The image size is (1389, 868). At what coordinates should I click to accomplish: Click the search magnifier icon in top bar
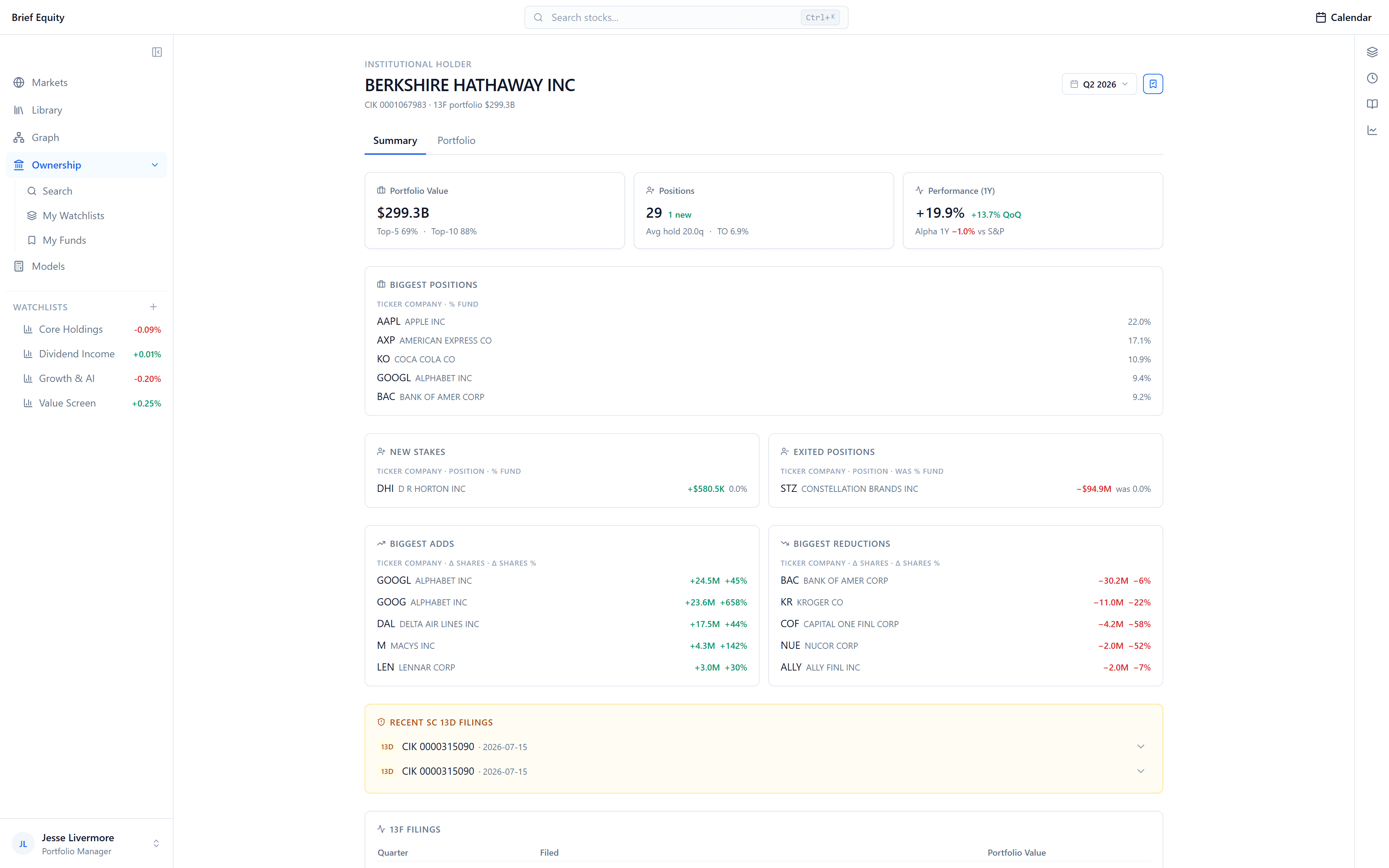[538, 17]
